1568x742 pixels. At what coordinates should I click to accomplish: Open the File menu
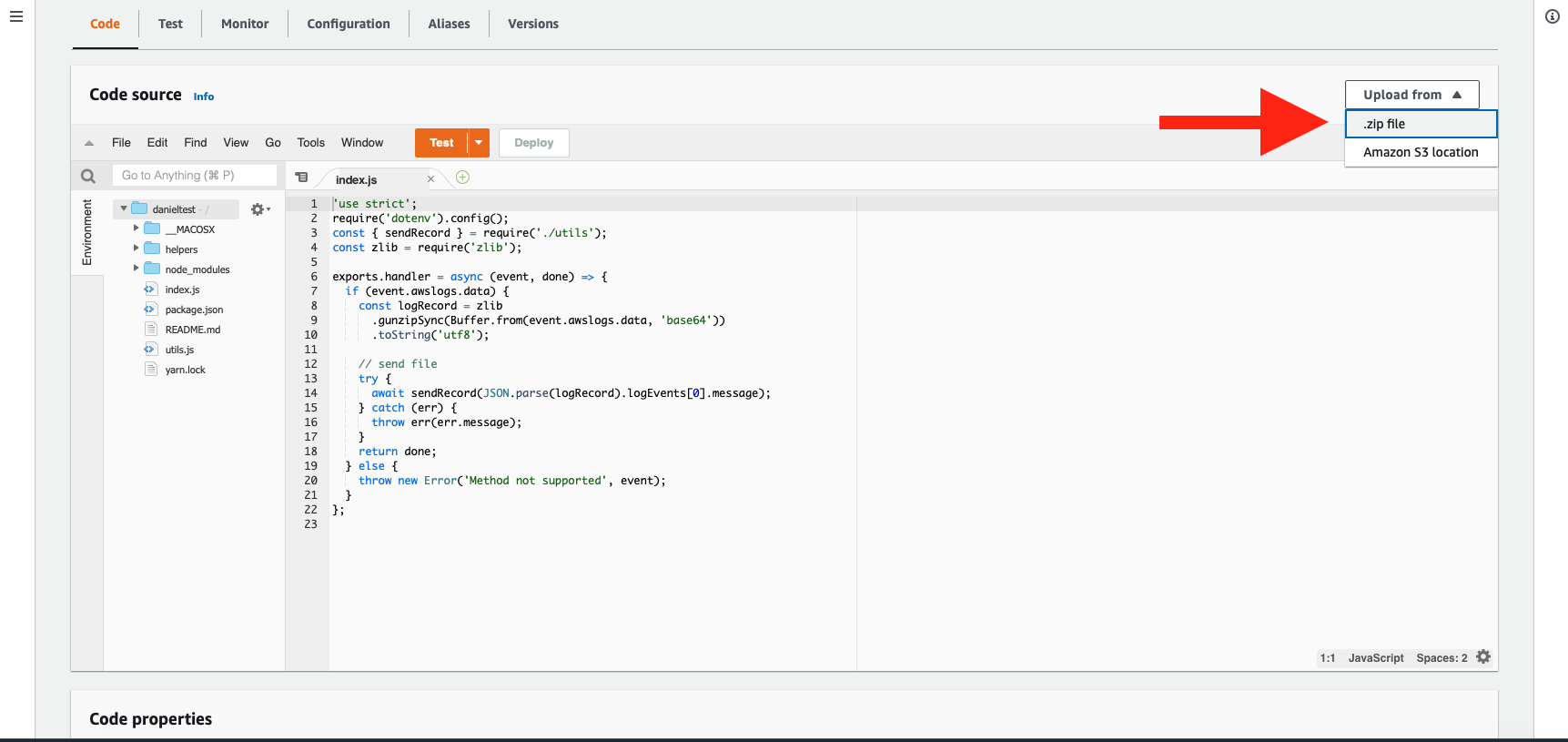tap(121, 143)
